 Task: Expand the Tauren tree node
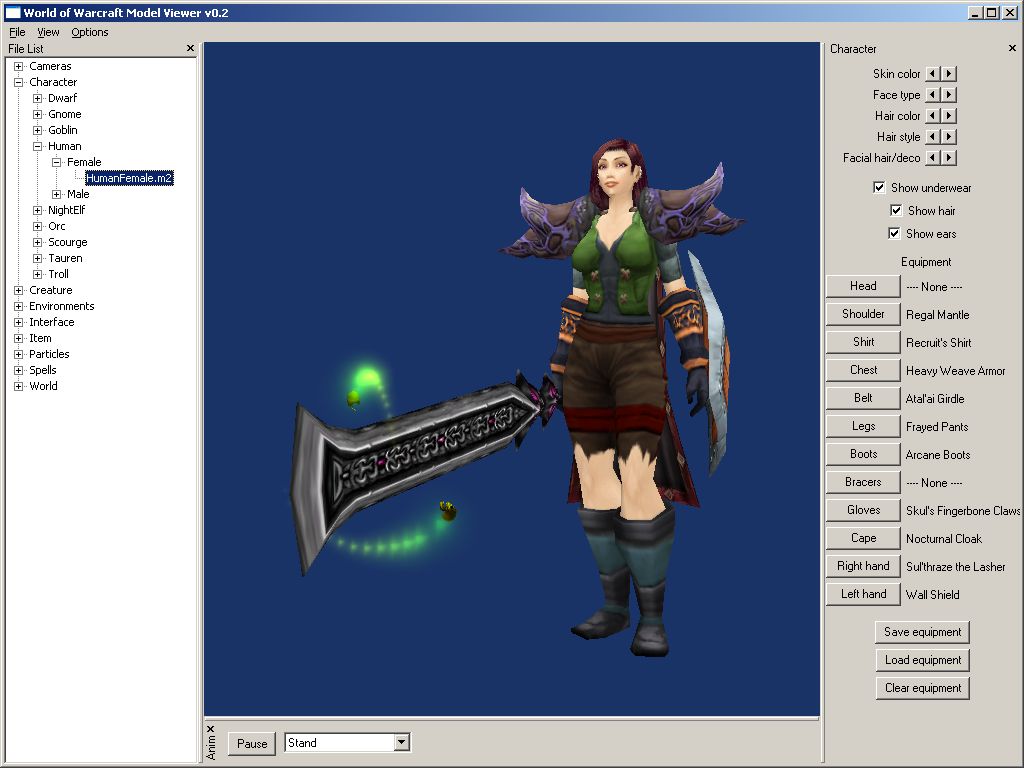point(37,258)
